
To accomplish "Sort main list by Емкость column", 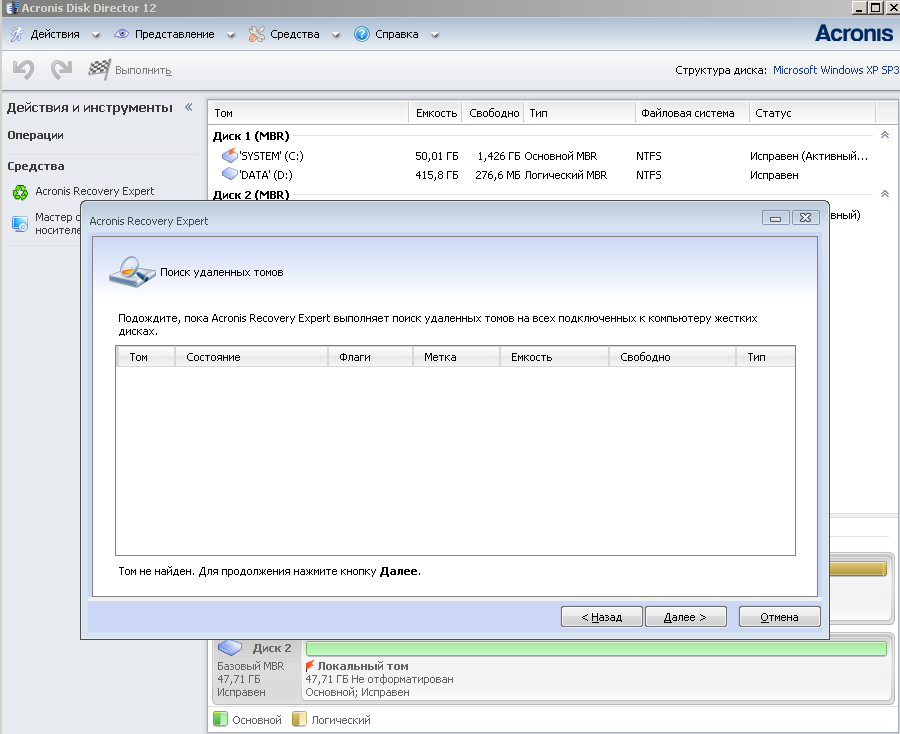I will 436,113.
